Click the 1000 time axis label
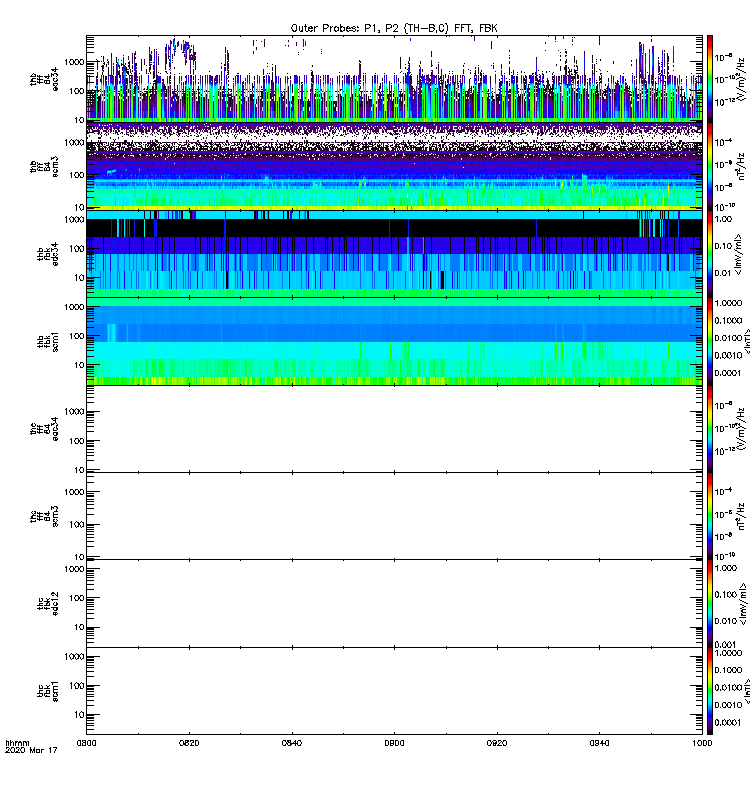Viewport: 750px width, 800px height. [702, 743]
